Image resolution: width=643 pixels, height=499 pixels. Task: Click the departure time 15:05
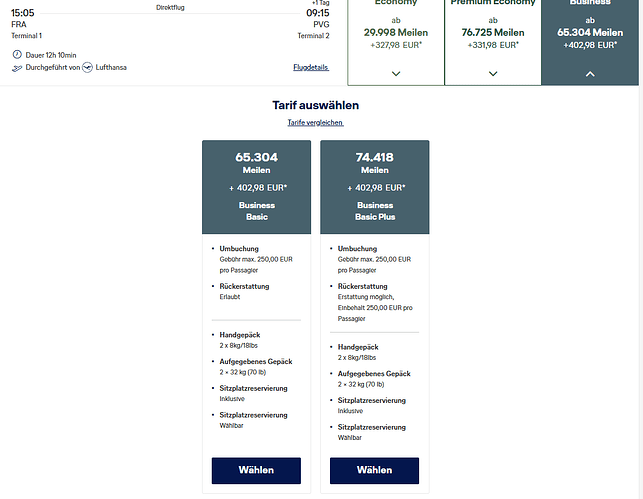tap(23, 13)
